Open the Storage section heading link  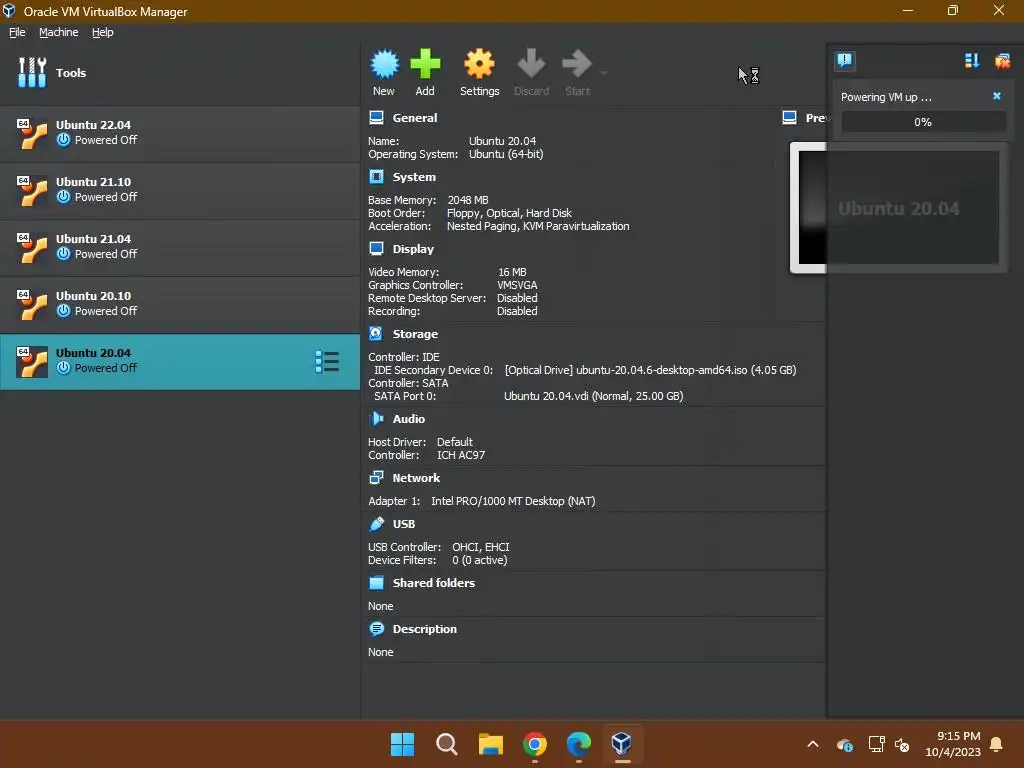click(x=415, y=334)
